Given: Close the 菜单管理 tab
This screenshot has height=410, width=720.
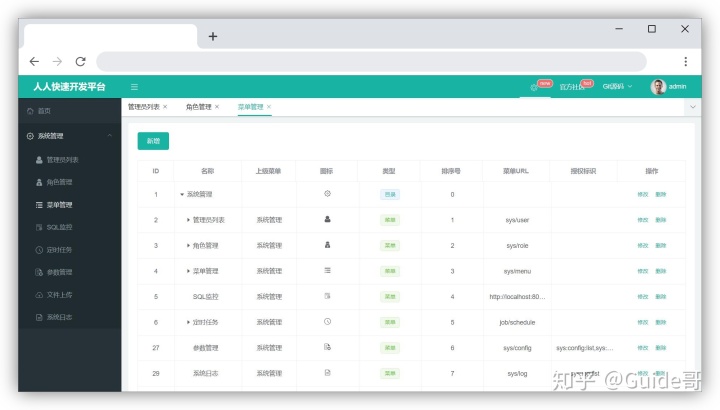Looking at the screenshot, I should pos(269,107).
